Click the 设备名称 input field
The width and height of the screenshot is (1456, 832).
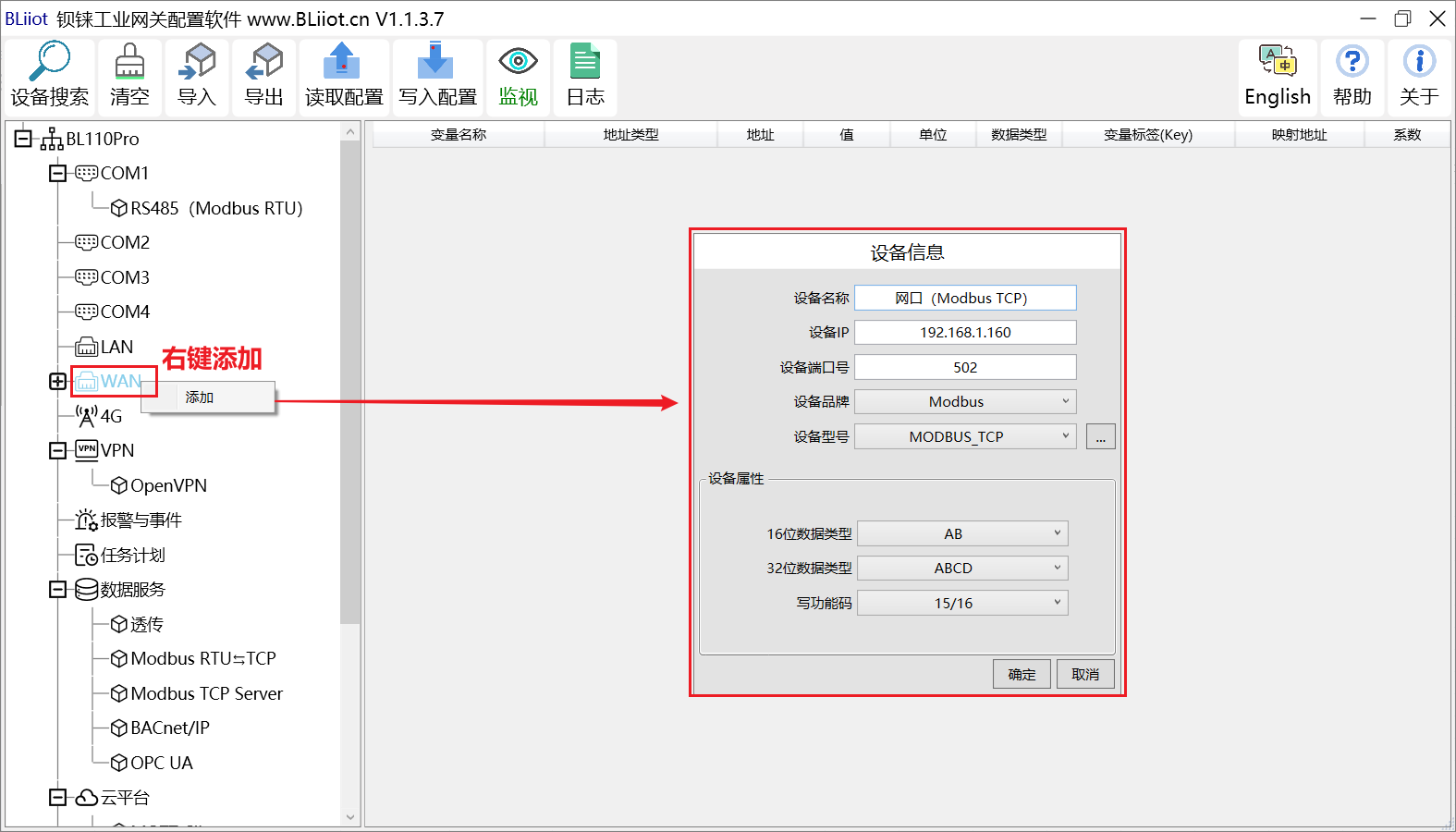pos(965,298)
